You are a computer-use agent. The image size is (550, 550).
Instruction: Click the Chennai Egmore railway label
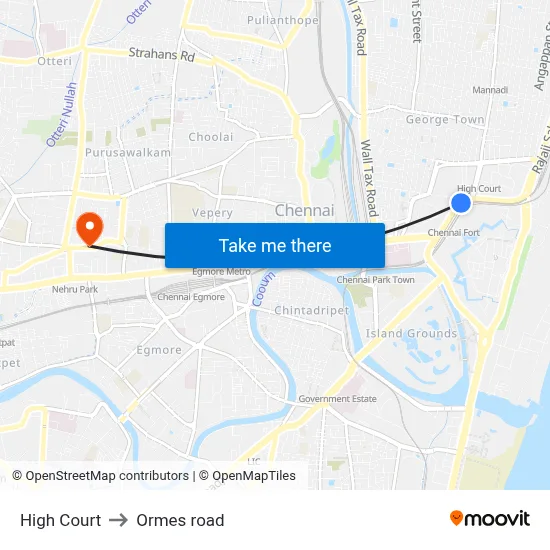pos(191,297)
